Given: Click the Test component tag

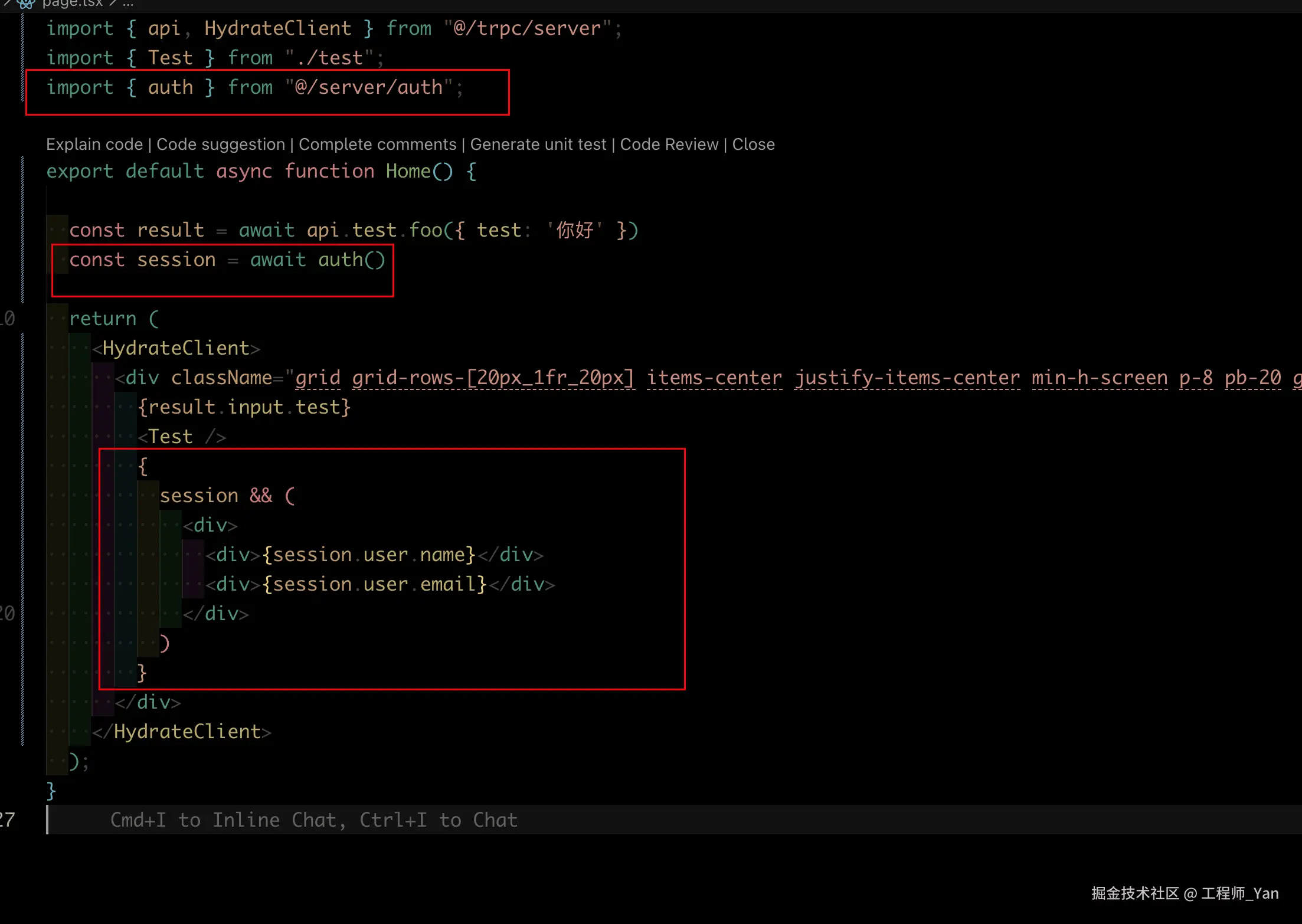Looking at the screenshot, I should [170, 437].
